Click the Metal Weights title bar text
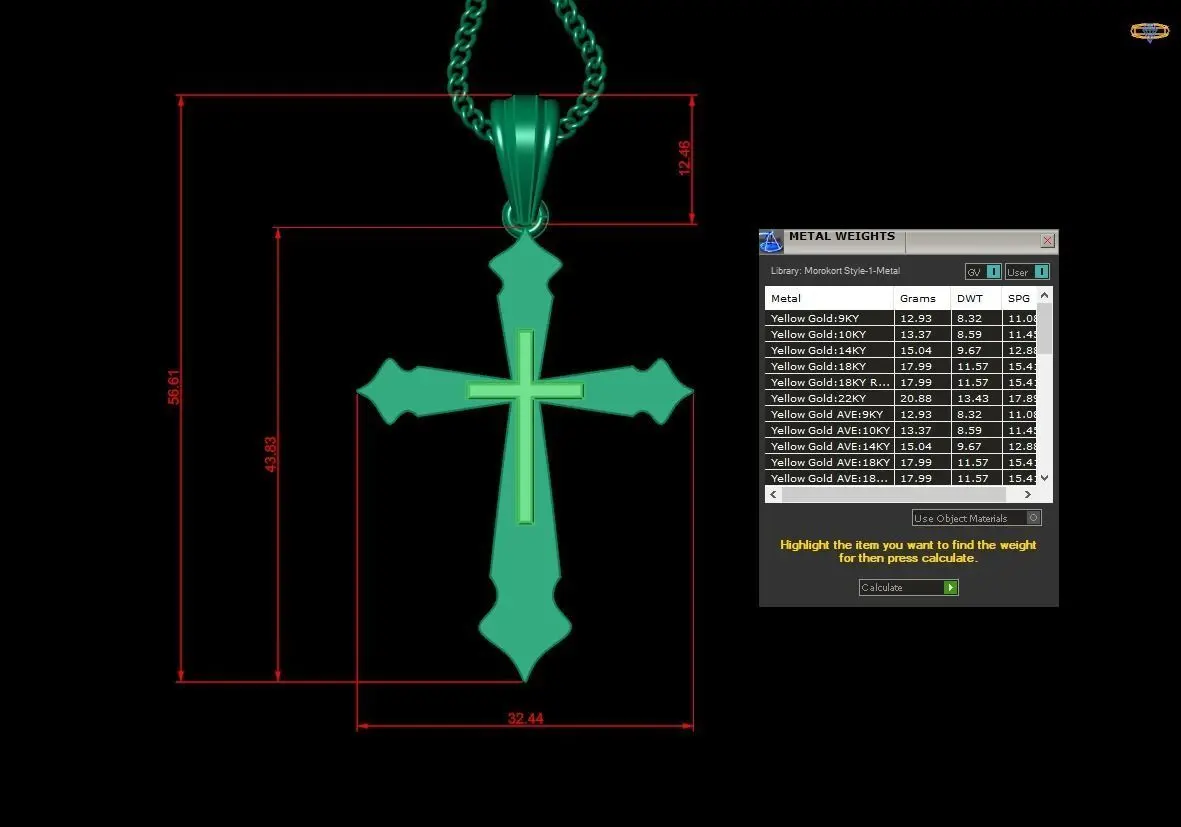This screenshot has width=1181, height=827. coord(842,237)
